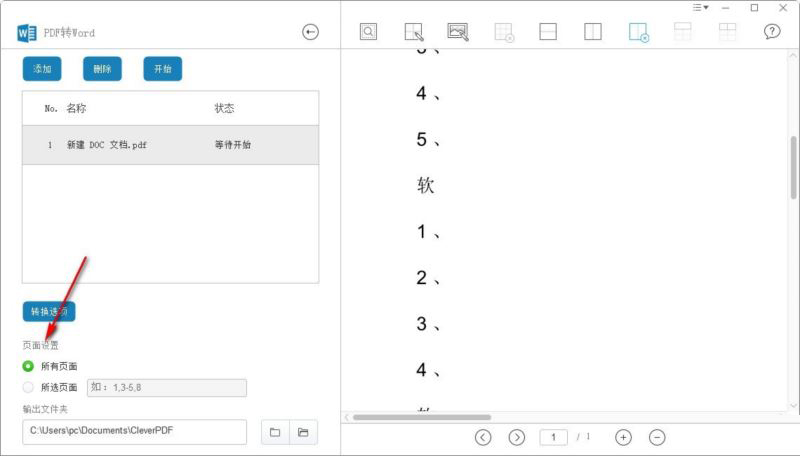Click the grayed row layout icon

pos(683,32)
